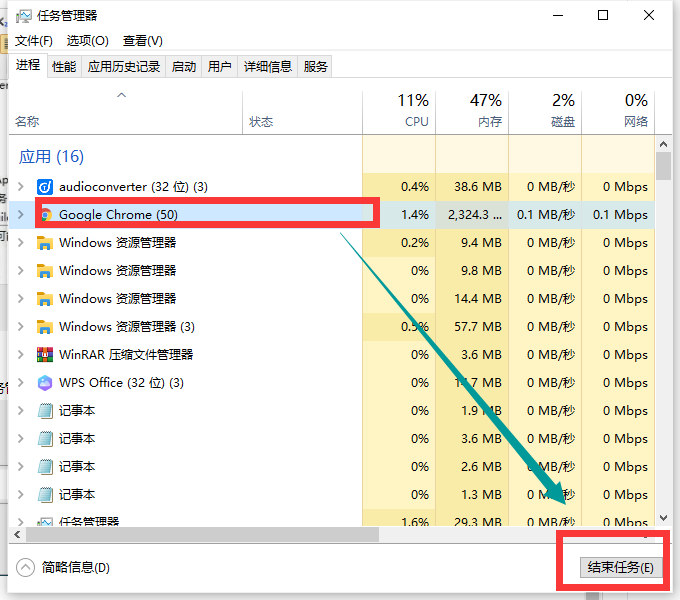Switch to the 性能 tab
Image resolution: width=680 pixels, height=600 pixels.
63,67
